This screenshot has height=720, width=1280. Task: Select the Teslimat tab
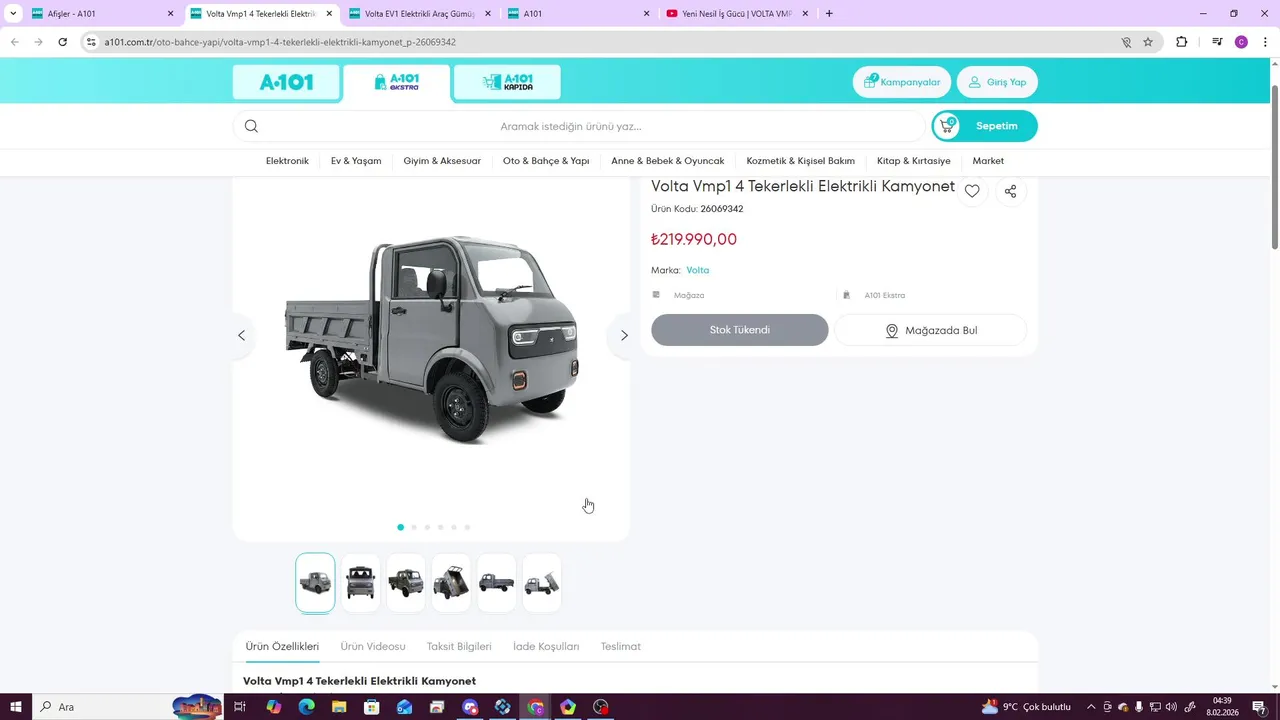(x=621, y=647)
